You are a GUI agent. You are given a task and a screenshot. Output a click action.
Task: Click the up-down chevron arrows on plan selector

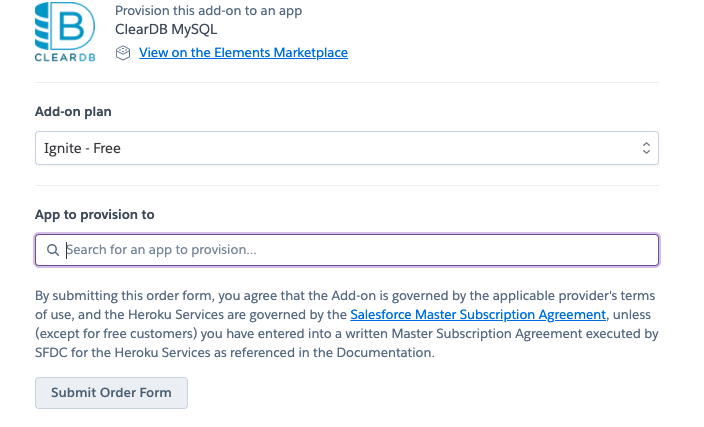646,149
